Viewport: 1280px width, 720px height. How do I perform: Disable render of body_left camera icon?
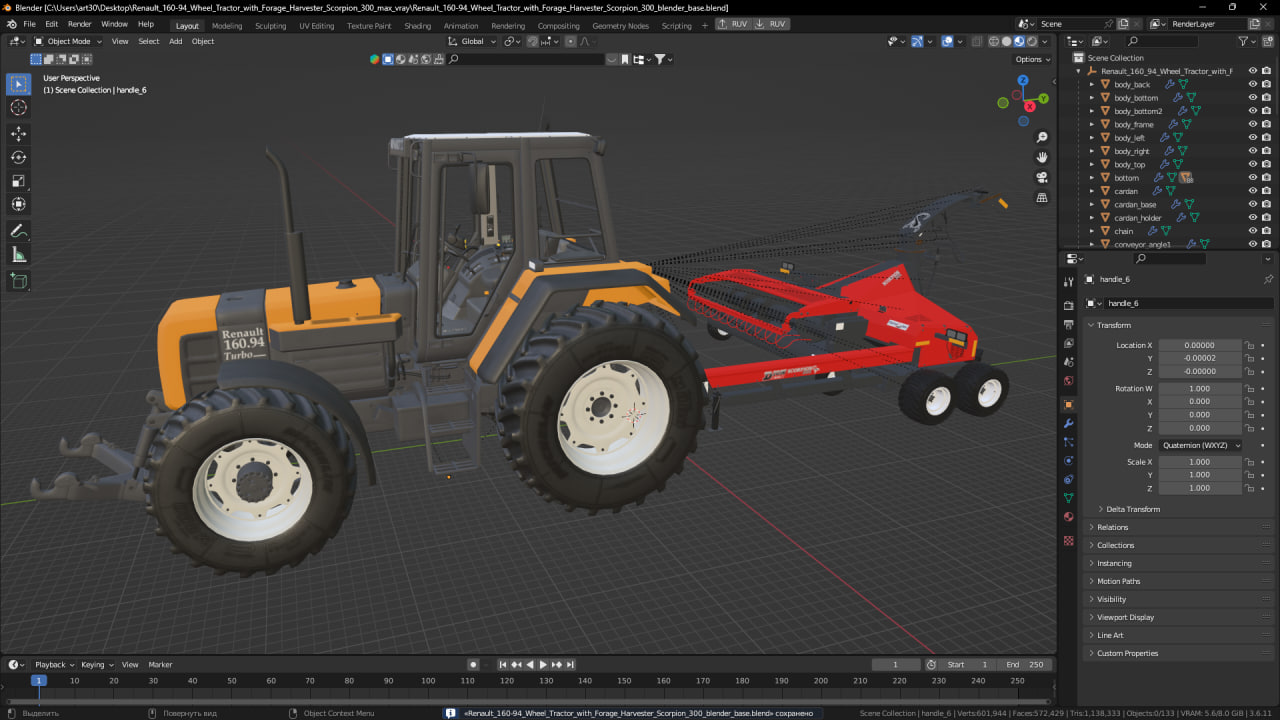pyautogui.click(x=1266, y=138)
